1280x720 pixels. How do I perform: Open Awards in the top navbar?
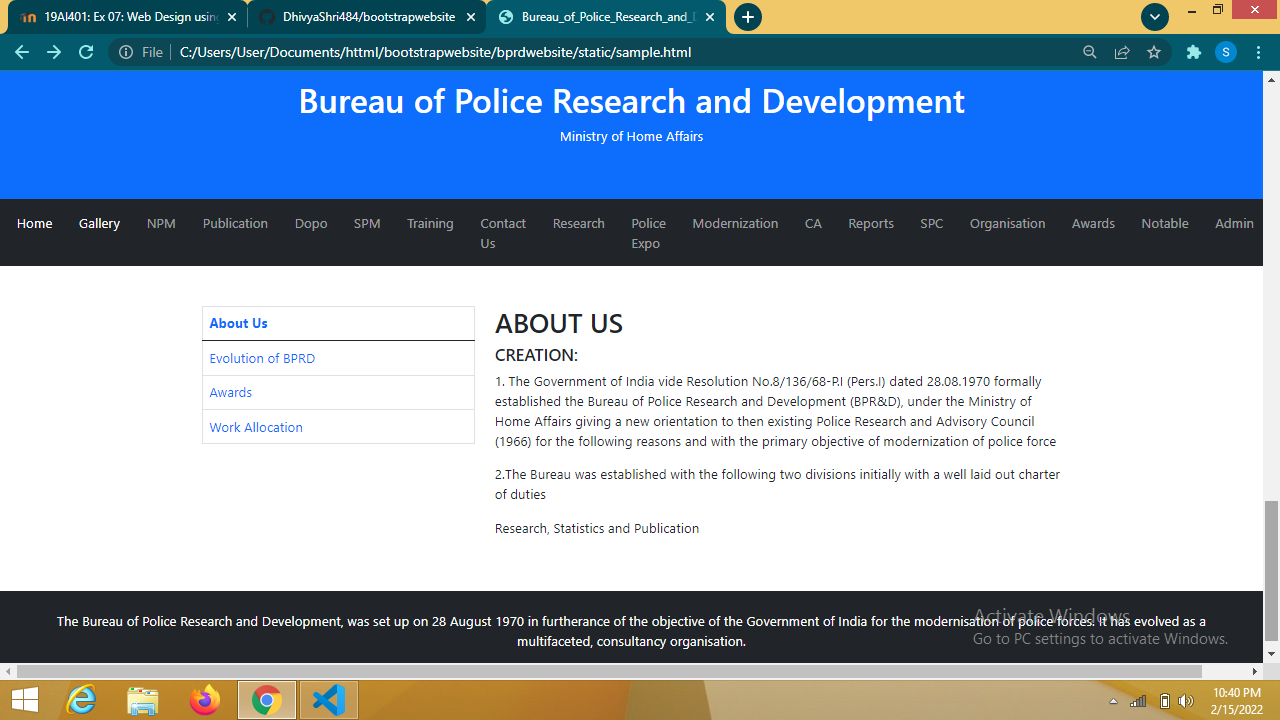click(x=1093, y=223)
